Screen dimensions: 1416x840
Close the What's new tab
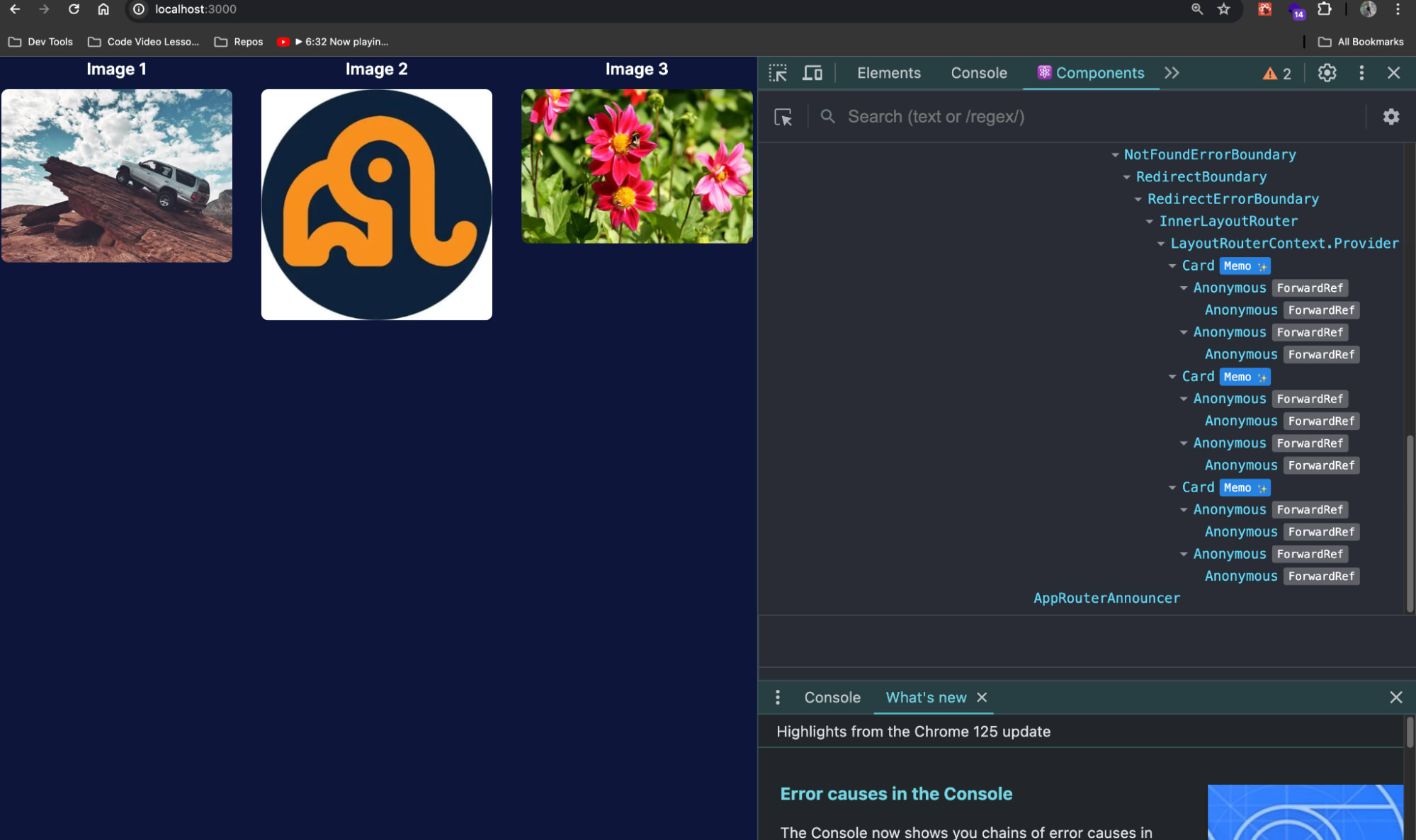[x=982, y=698]
